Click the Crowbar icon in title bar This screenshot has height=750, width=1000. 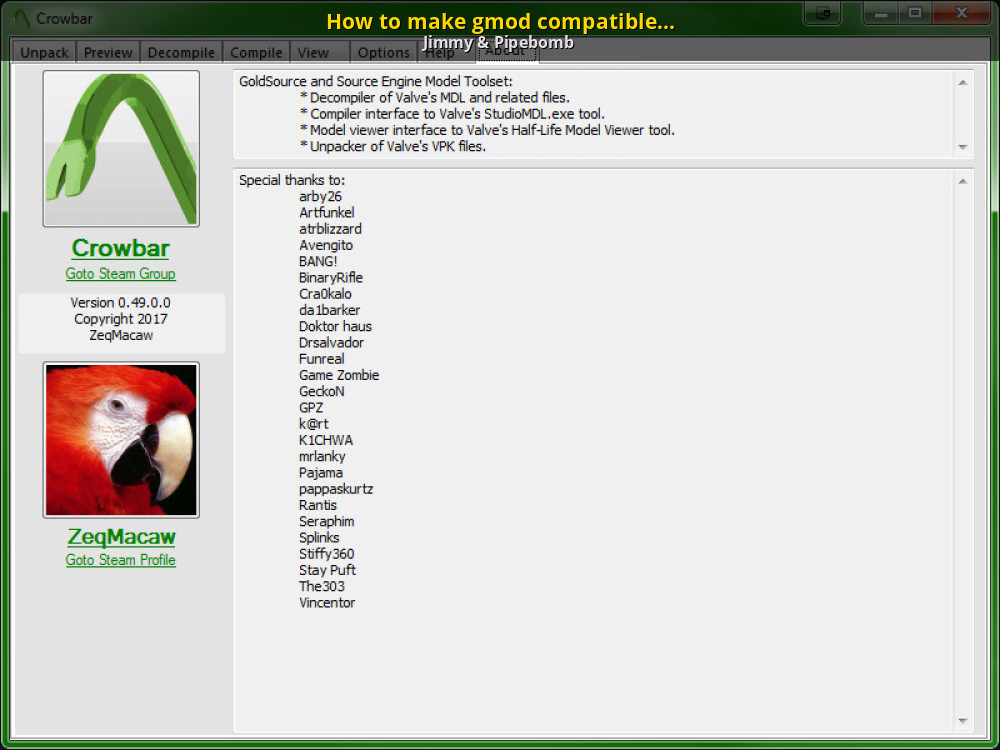point(20,18)
